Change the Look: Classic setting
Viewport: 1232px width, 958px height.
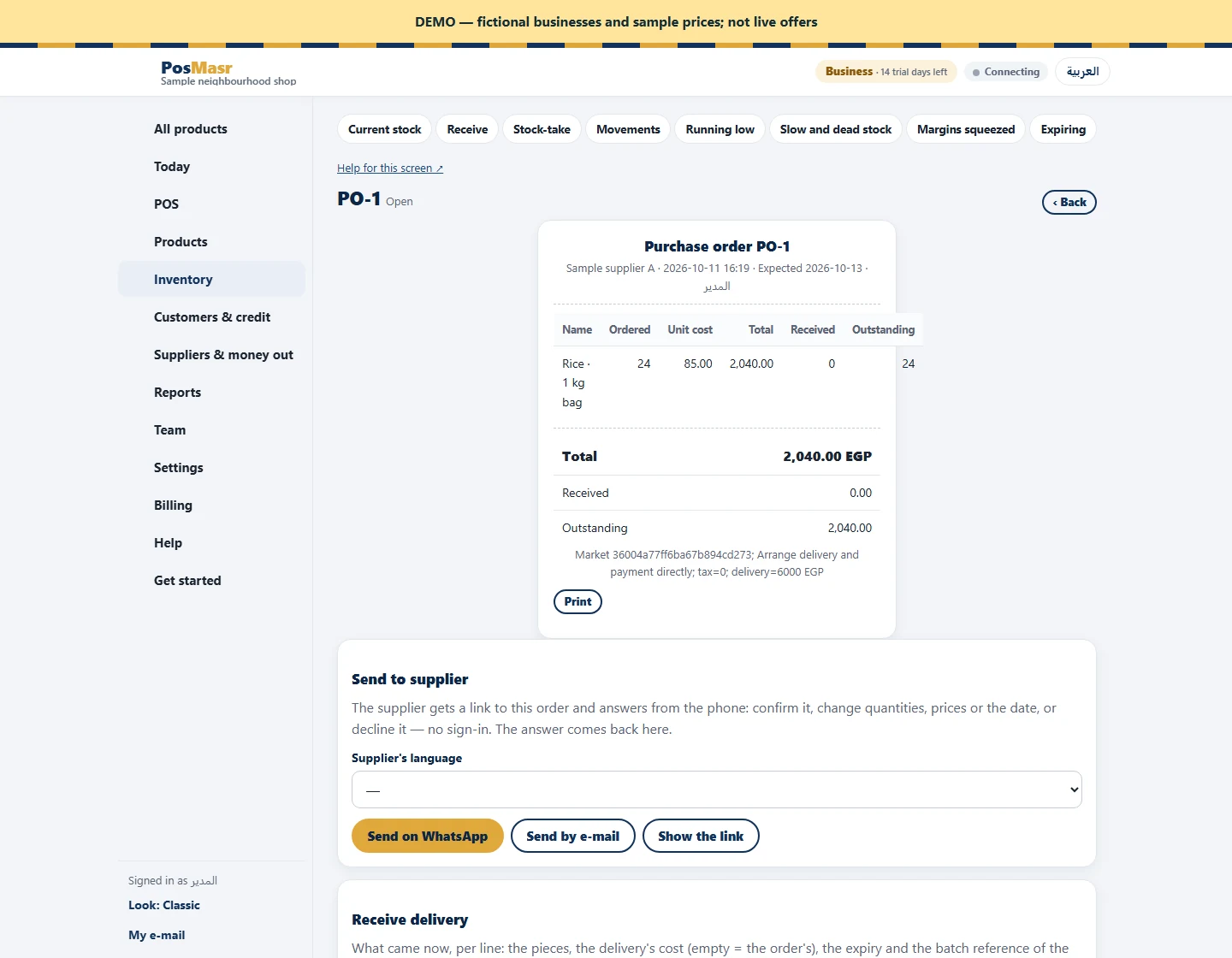pyautogui.click(x=164, y=905)
